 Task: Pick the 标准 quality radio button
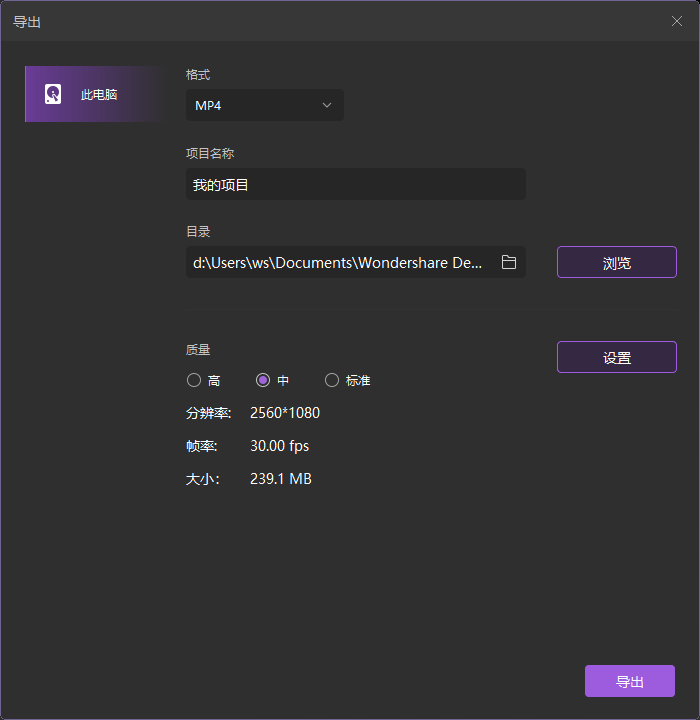tap(332, 380)
